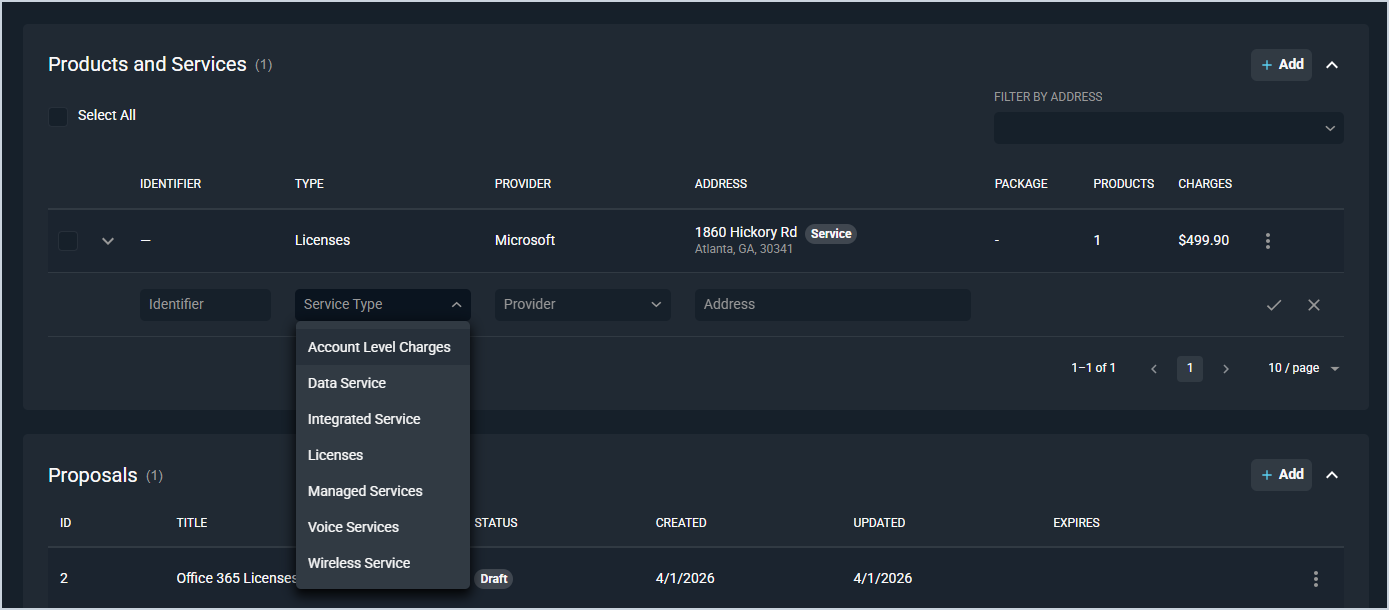This screenshot has height=610, width=1389.
Task: Check the Select All checkbox
Action: [58, 116]
